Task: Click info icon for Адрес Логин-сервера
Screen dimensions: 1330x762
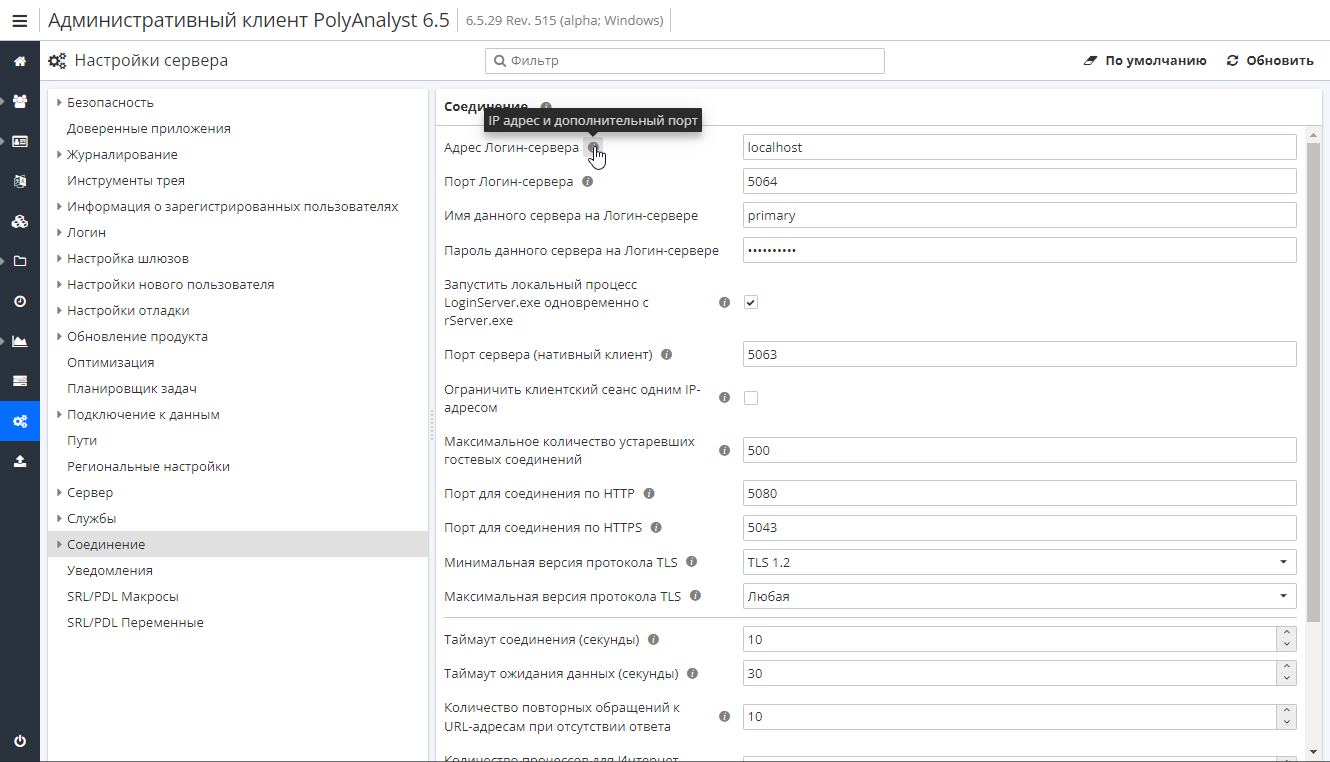Action: click(593, 147)
